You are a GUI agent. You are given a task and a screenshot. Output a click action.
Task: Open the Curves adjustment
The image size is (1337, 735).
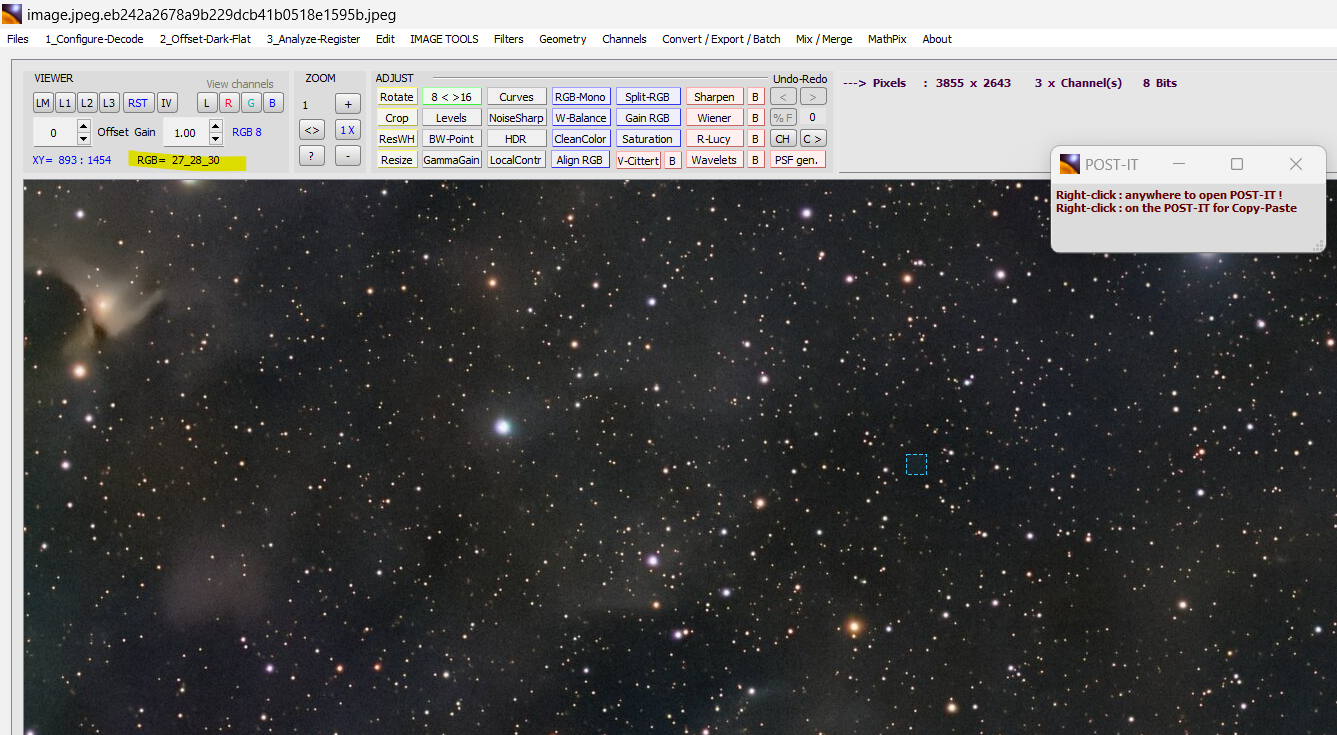coord(516,97)
